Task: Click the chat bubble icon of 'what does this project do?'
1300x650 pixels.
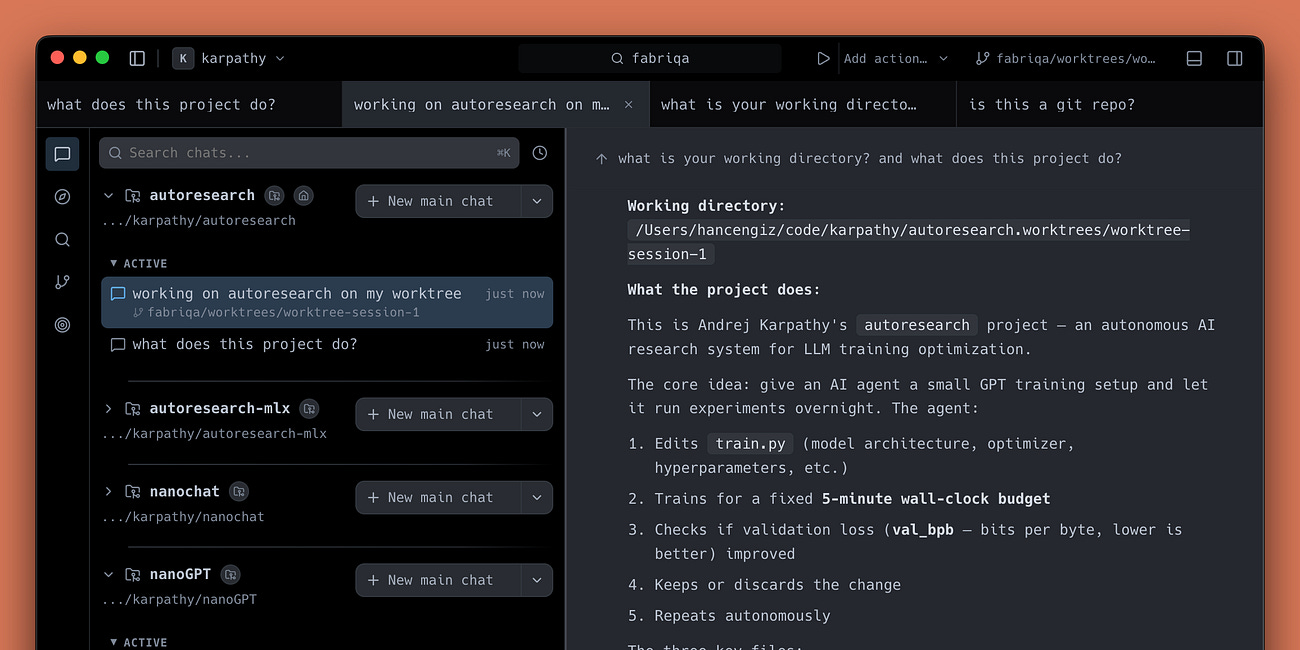Action: 118,344
